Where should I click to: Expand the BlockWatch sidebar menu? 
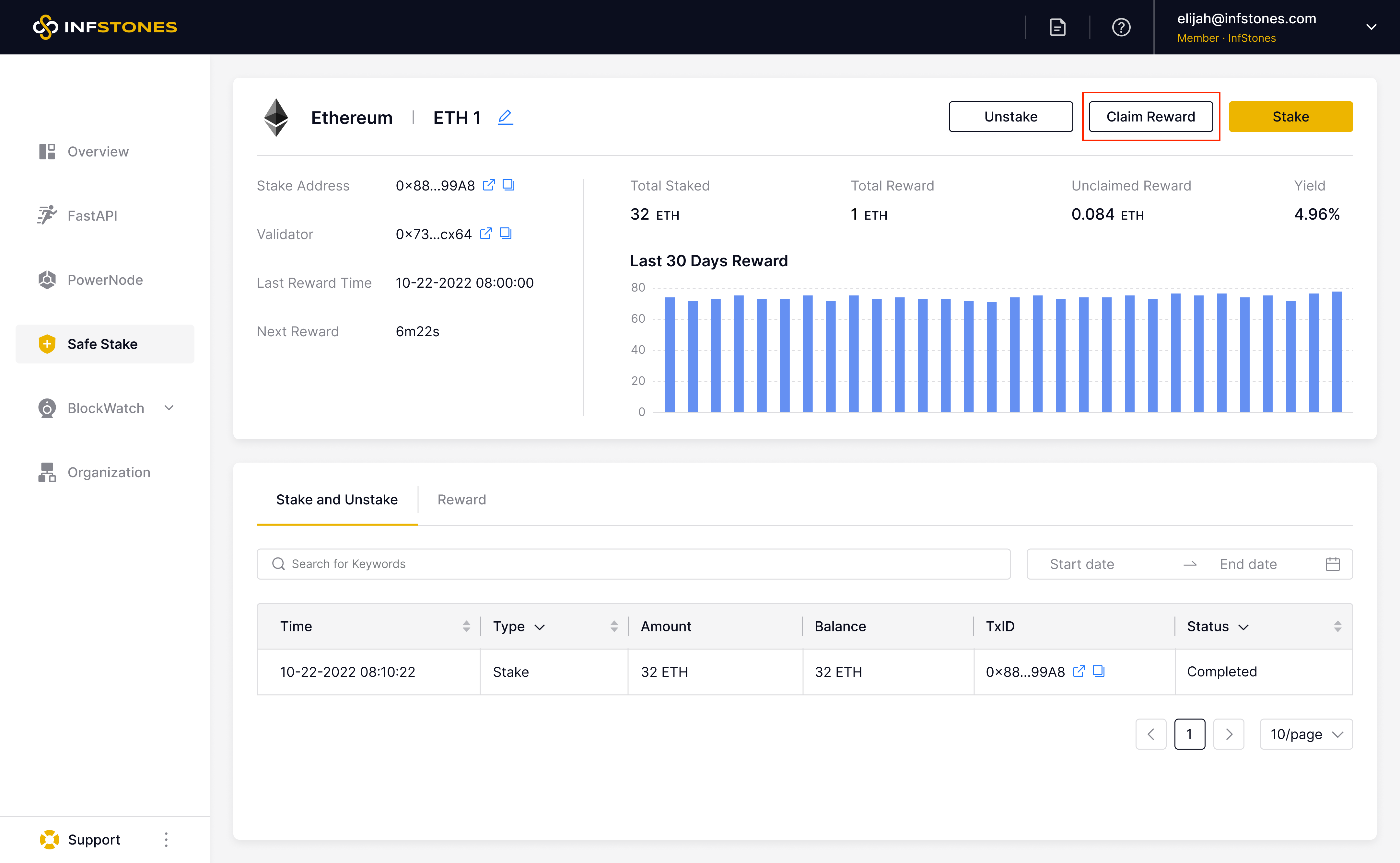[169, 408]
